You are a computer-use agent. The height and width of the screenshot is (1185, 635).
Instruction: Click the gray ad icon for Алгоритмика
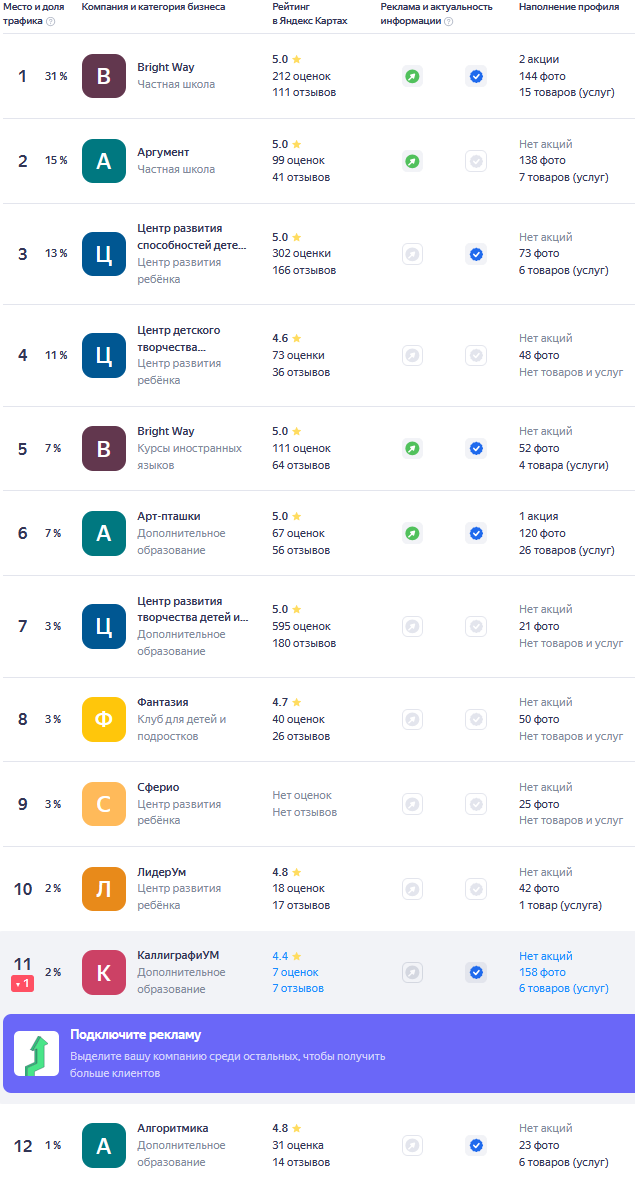pyautogui.click(x=412, y=1146)
